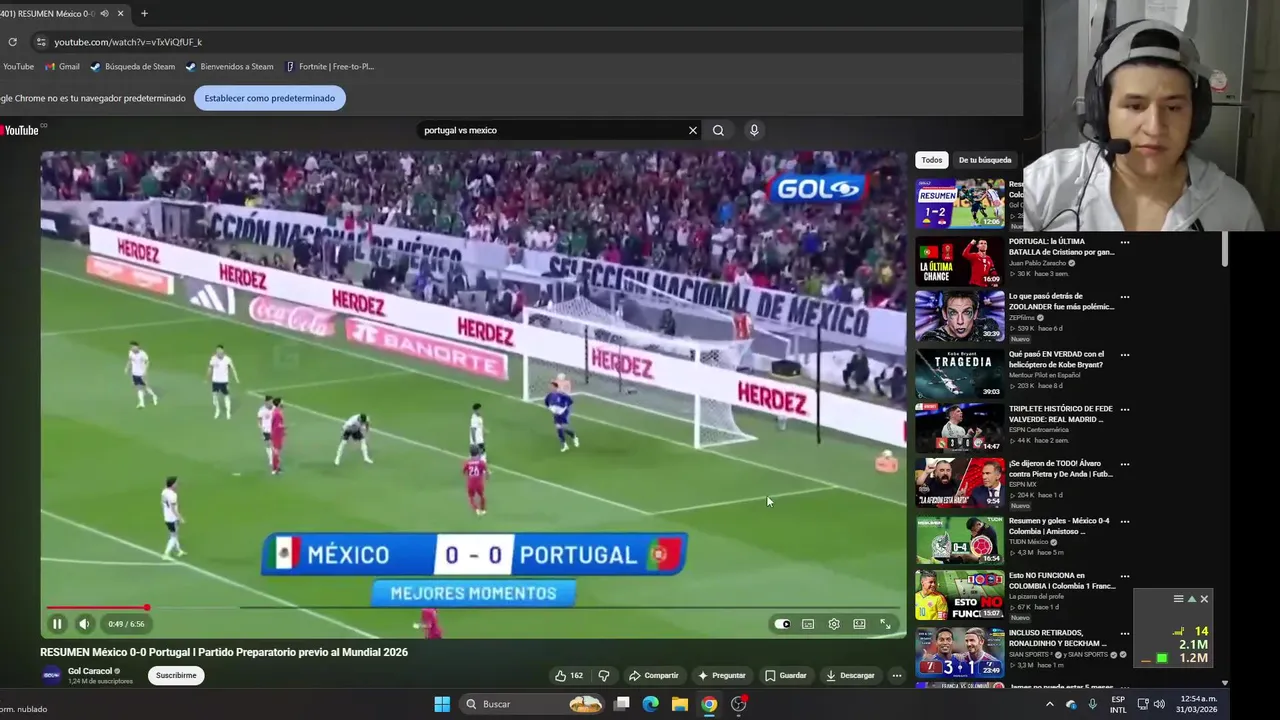The height and width of the screenshot is (720, 1280).
Task: Open Task View from the taskbar
Action: pyautogui.click(x=621, y=704)
